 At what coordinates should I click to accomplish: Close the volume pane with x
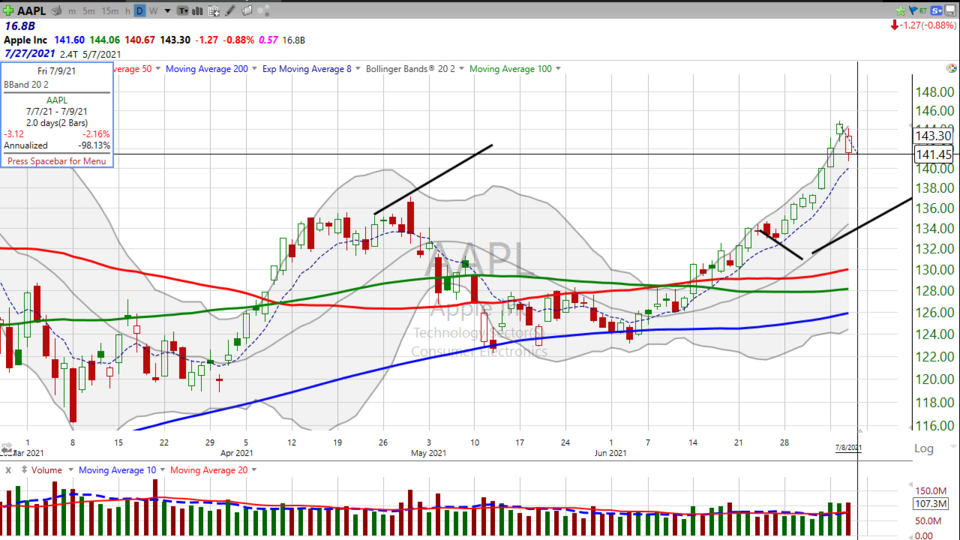tap(8, 470)
